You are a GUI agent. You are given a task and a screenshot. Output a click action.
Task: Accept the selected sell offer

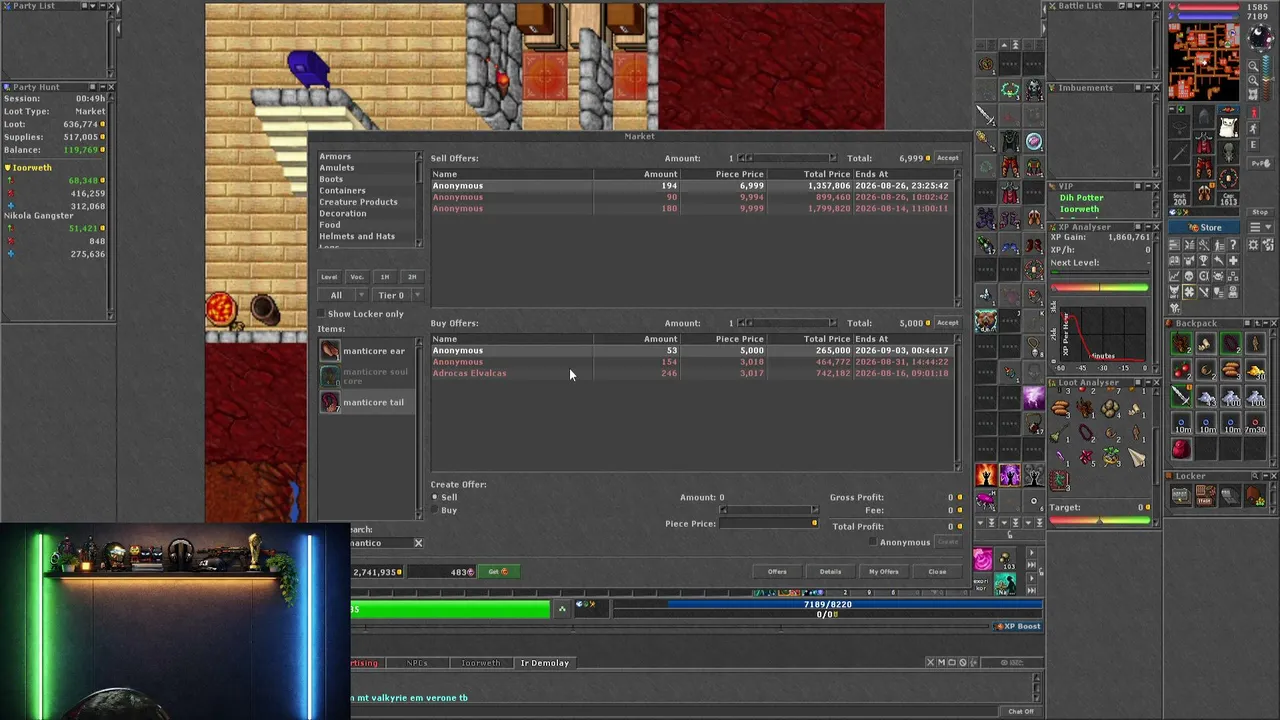(x=947, y=158)
